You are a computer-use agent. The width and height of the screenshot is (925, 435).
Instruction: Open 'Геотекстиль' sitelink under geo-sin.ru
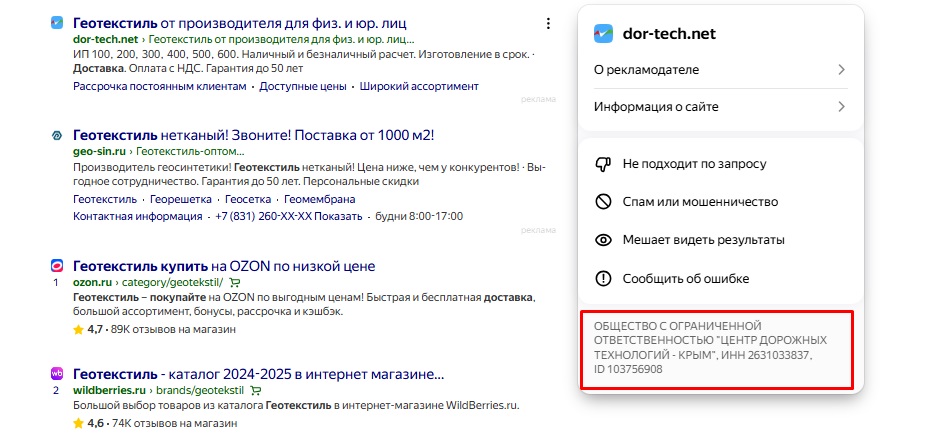point(105,199)
